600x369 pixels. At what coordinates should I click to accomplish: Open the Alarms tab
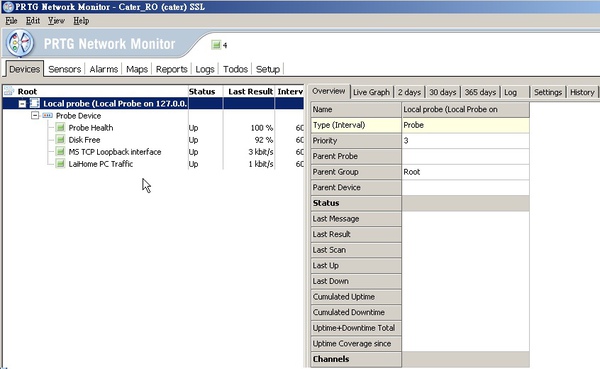104,69
